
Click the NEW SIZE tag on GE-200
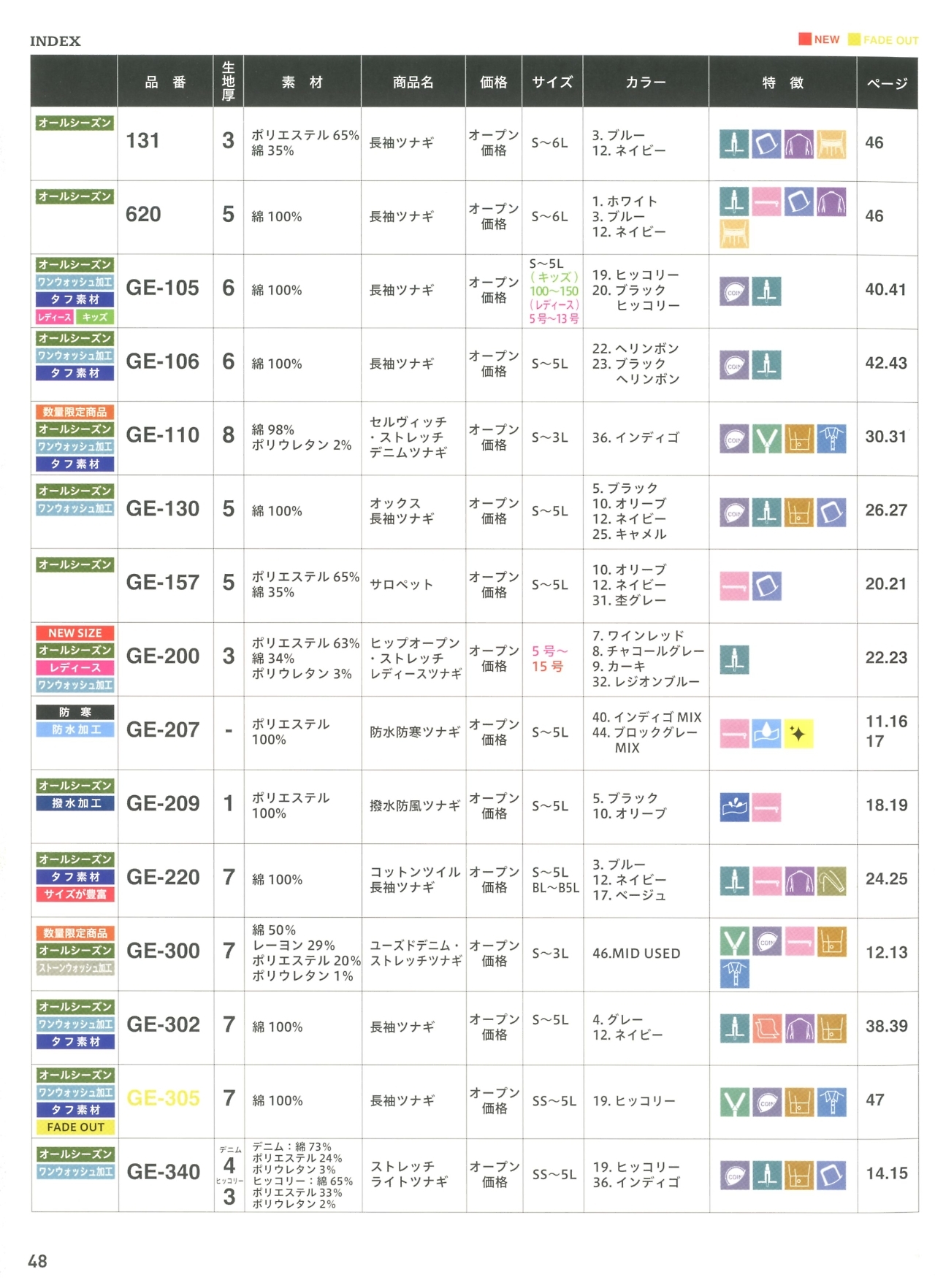click(x=75, y=633)
